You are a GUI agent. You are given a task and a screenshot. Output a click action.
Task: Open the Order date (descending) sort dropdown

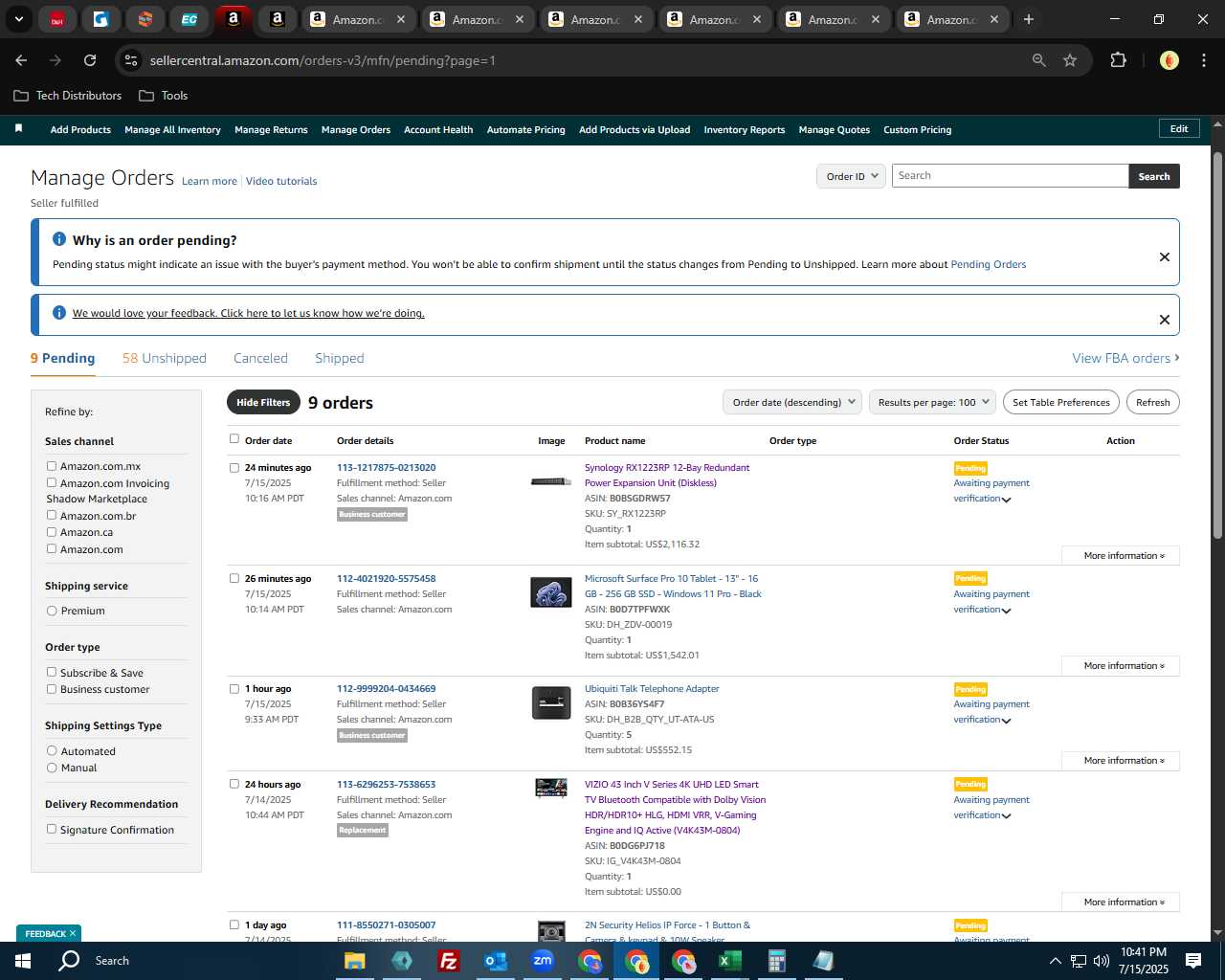point(792,402)
